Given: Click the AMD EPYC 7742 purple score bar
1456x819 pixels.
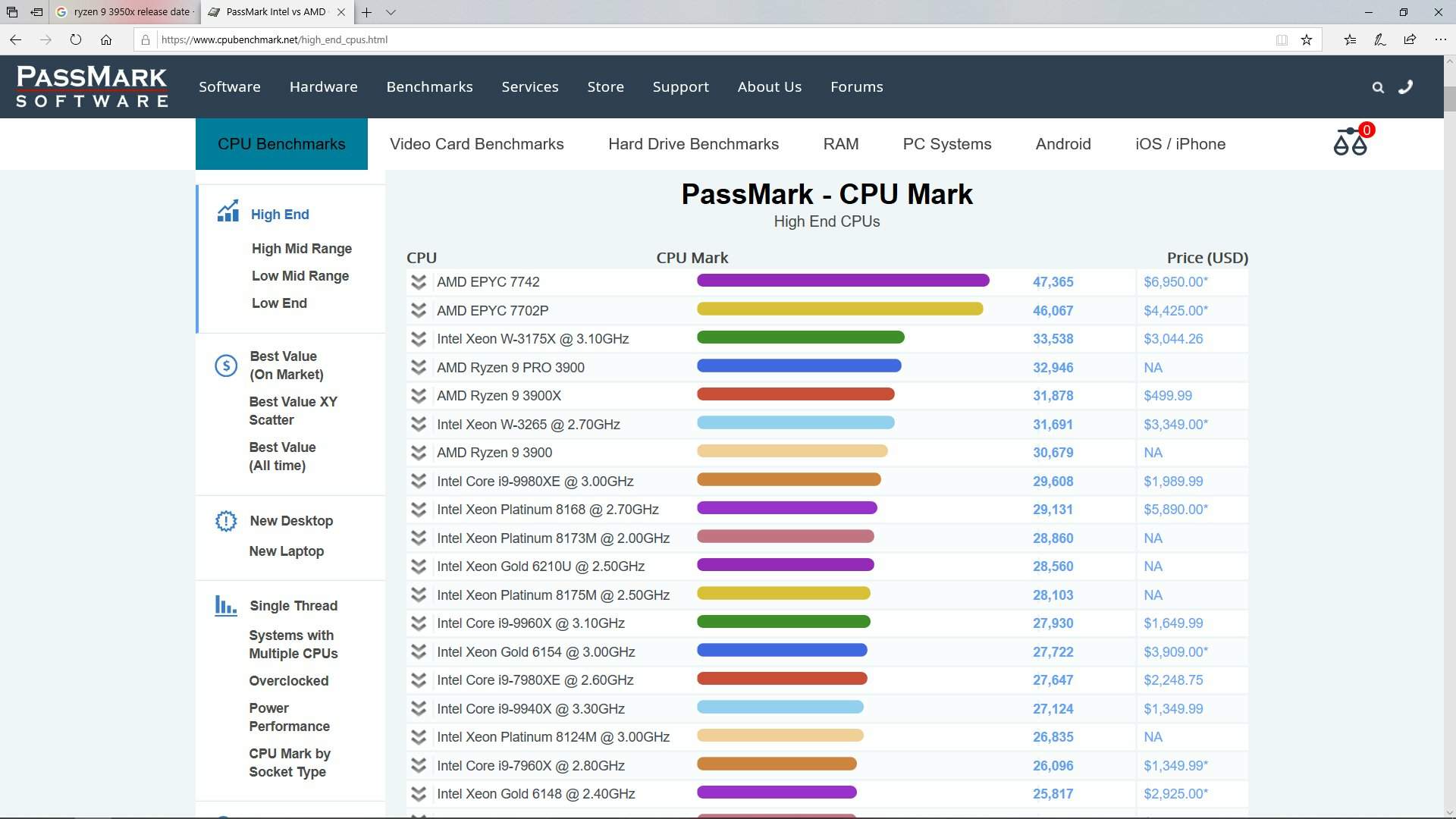Looking at the screenshot, I should [843, 281].
